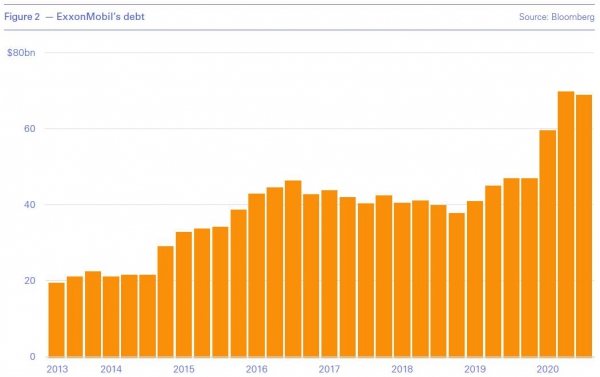
Task: Click the first 2013 bar
Action: [56, 320]
